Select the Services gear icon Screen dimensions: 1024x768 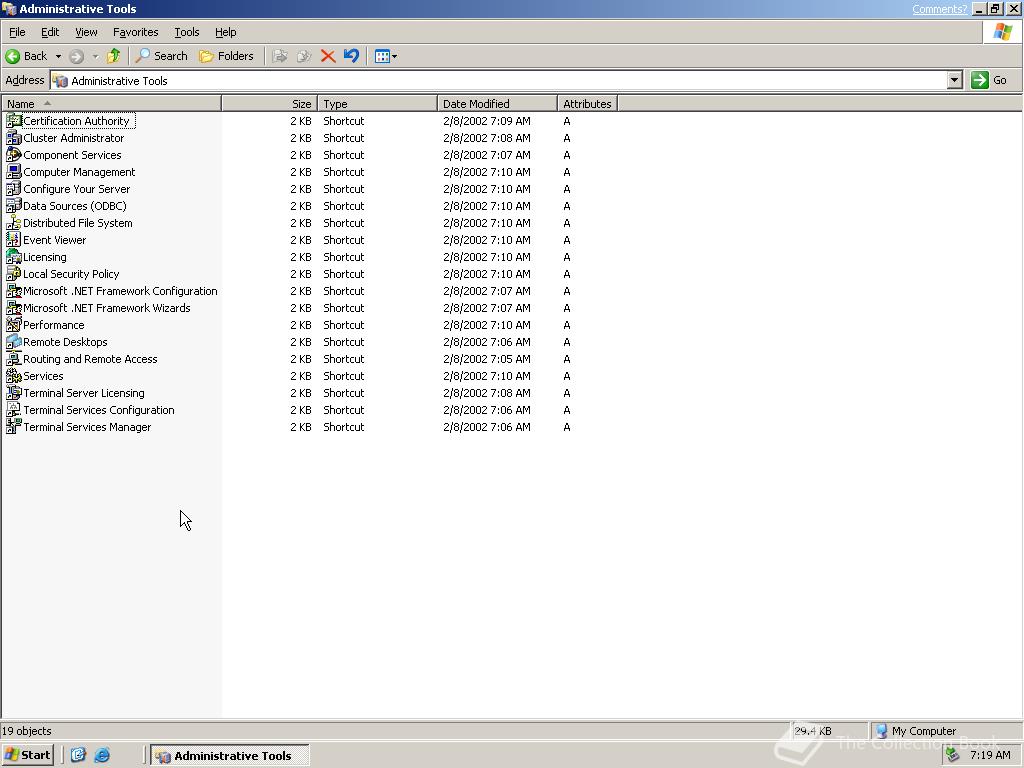tap(14, 376)
